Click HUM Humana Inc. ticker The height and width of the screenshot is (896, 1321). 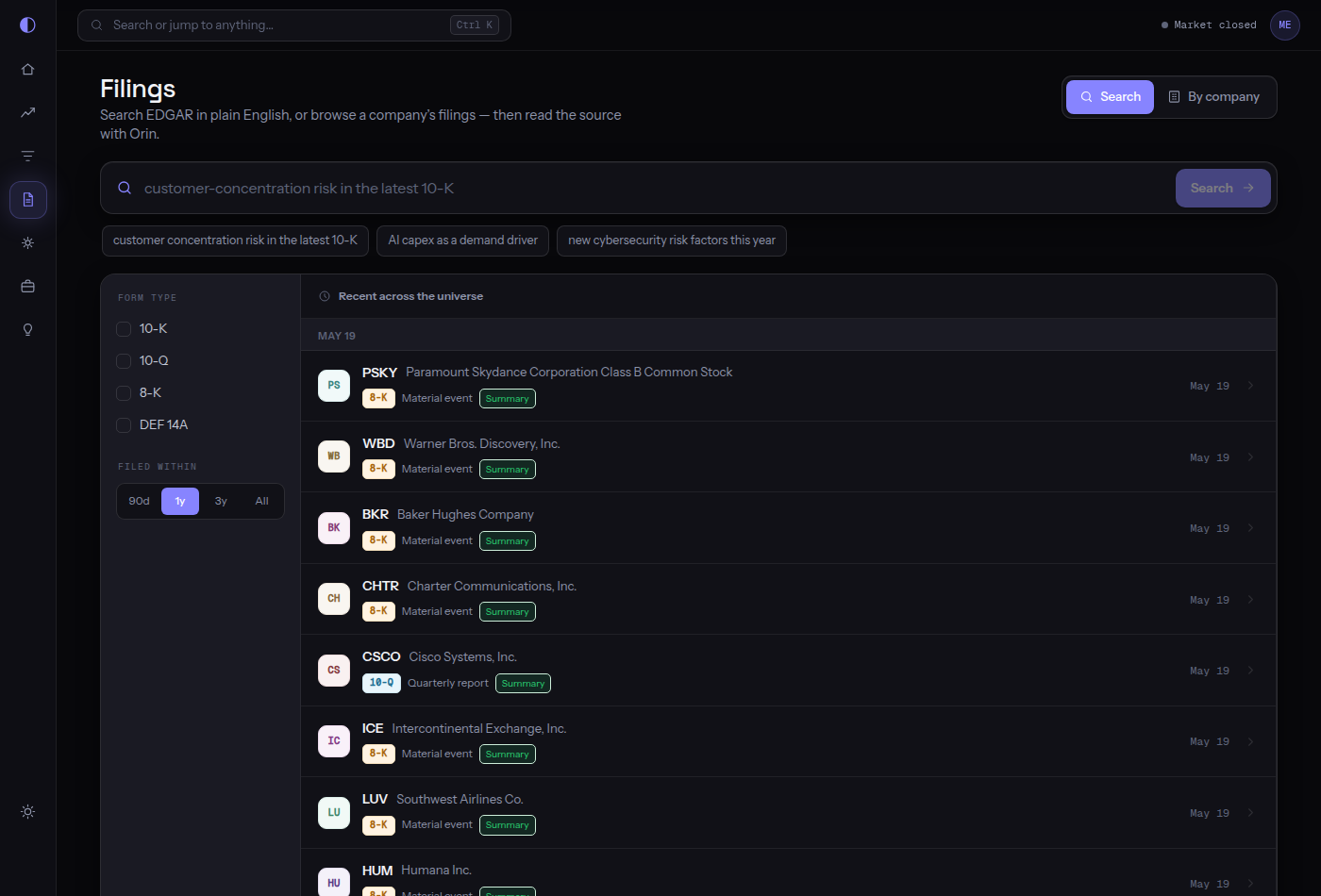[x=377, y=871]
